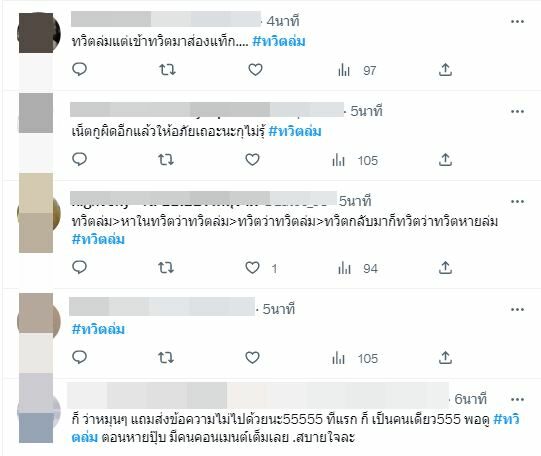This screenshot has height=456, width=541.
Task: Retweet the tweet with 97 views
Action: 167,70
